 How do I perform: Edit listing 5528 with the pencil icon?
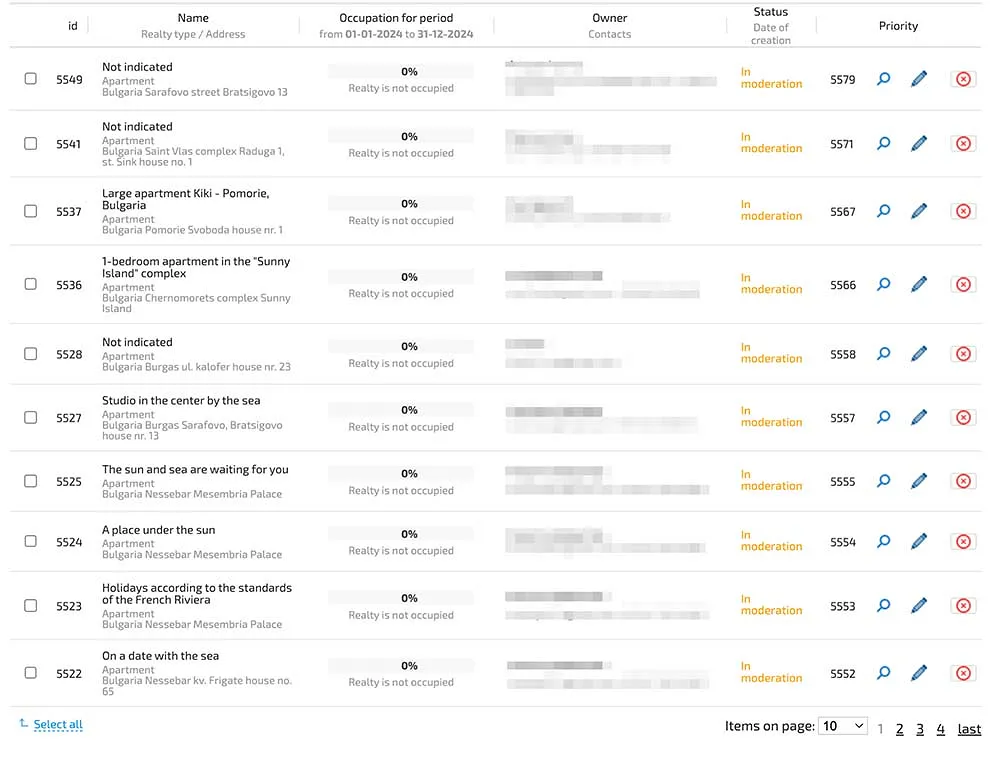919,353
